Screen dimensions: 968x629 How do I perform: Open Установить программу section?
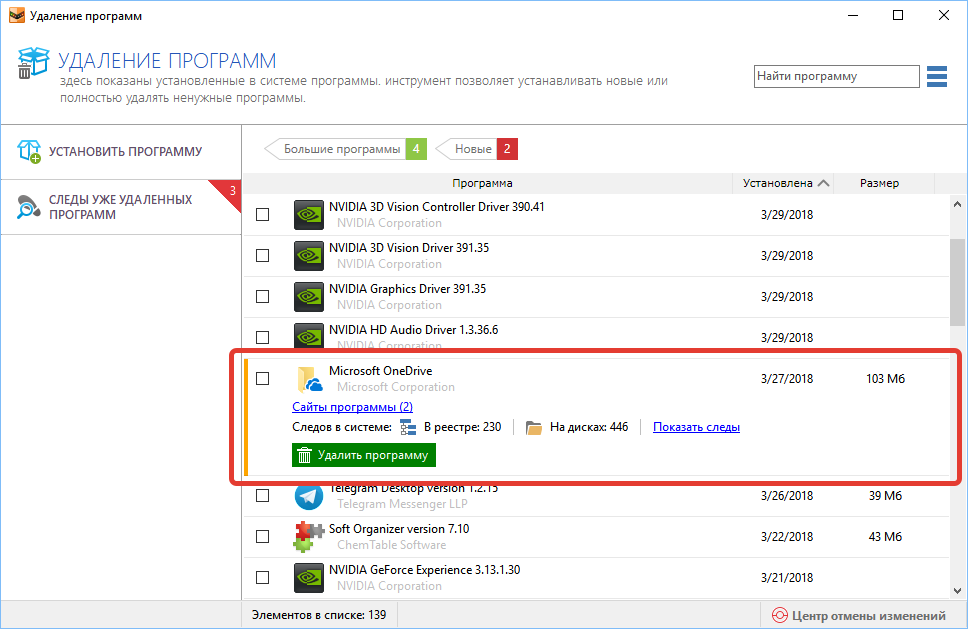(x=121, y=152)
